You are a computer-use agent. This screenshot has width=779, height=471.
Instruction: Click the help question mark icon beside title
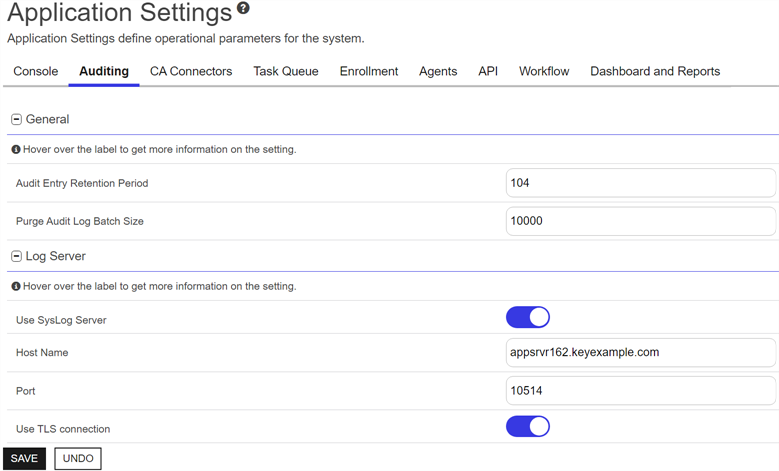point(243,9)
